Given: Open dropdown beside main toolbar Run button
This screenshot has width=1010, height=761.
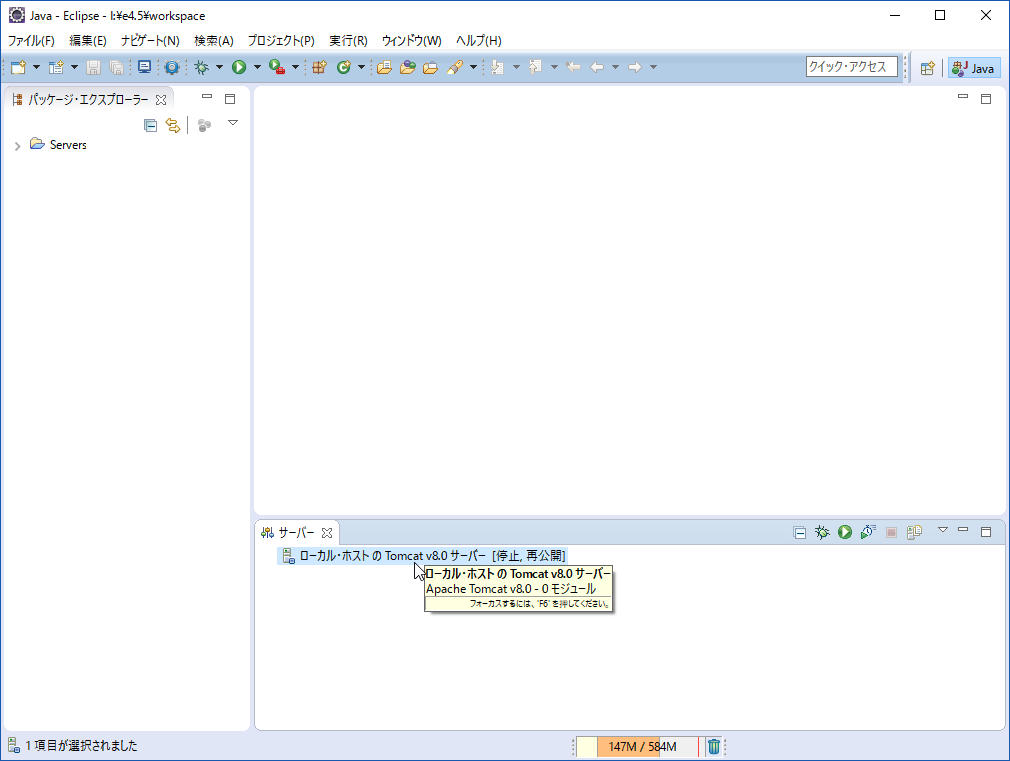Looking at the screenshot, I should [257, 67].
